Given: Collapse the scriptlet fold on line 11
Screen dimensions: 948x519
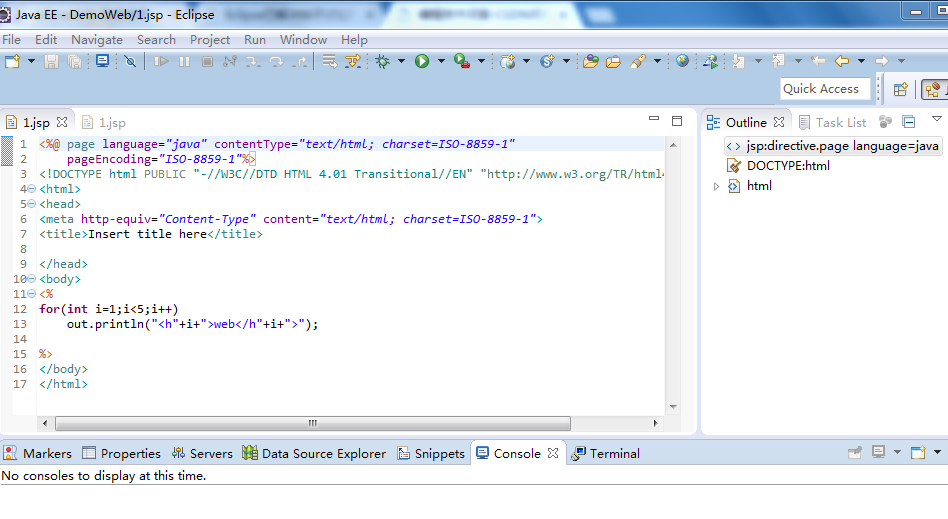Looking at the screenshot, I should pyautogui.click(x=31, y=294).
